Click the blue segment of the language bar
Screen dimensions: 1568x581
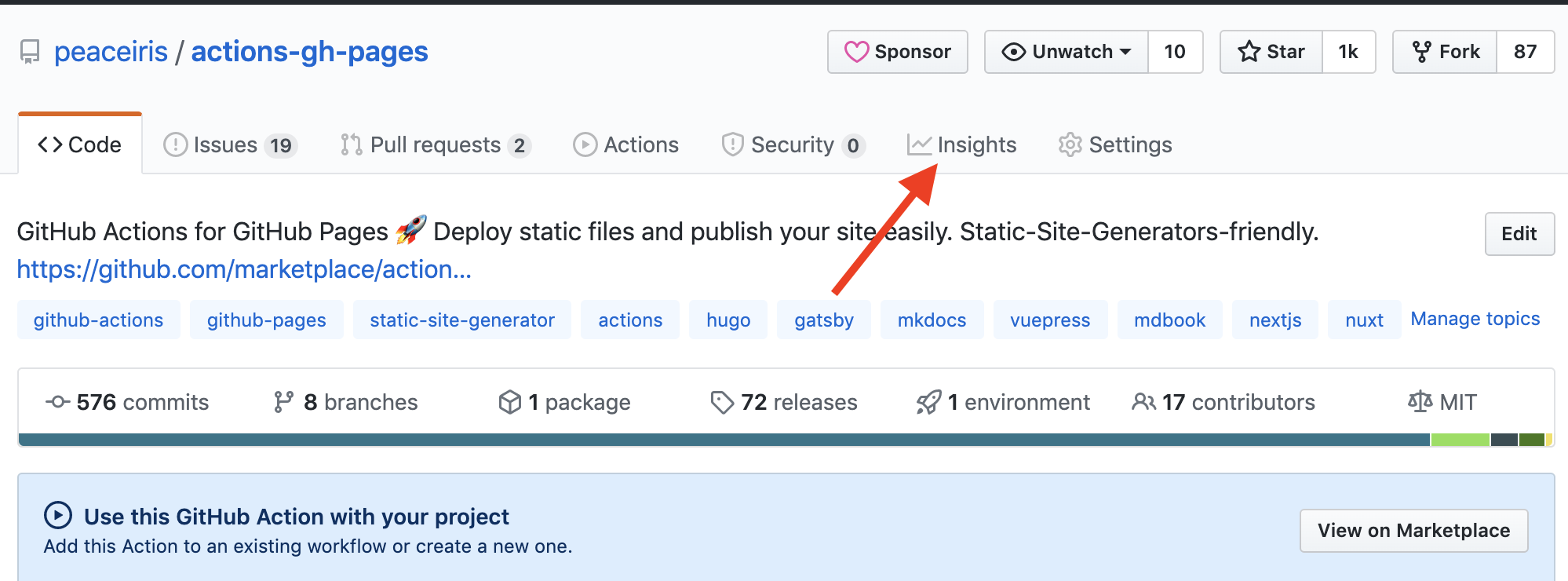pos(724,440)
